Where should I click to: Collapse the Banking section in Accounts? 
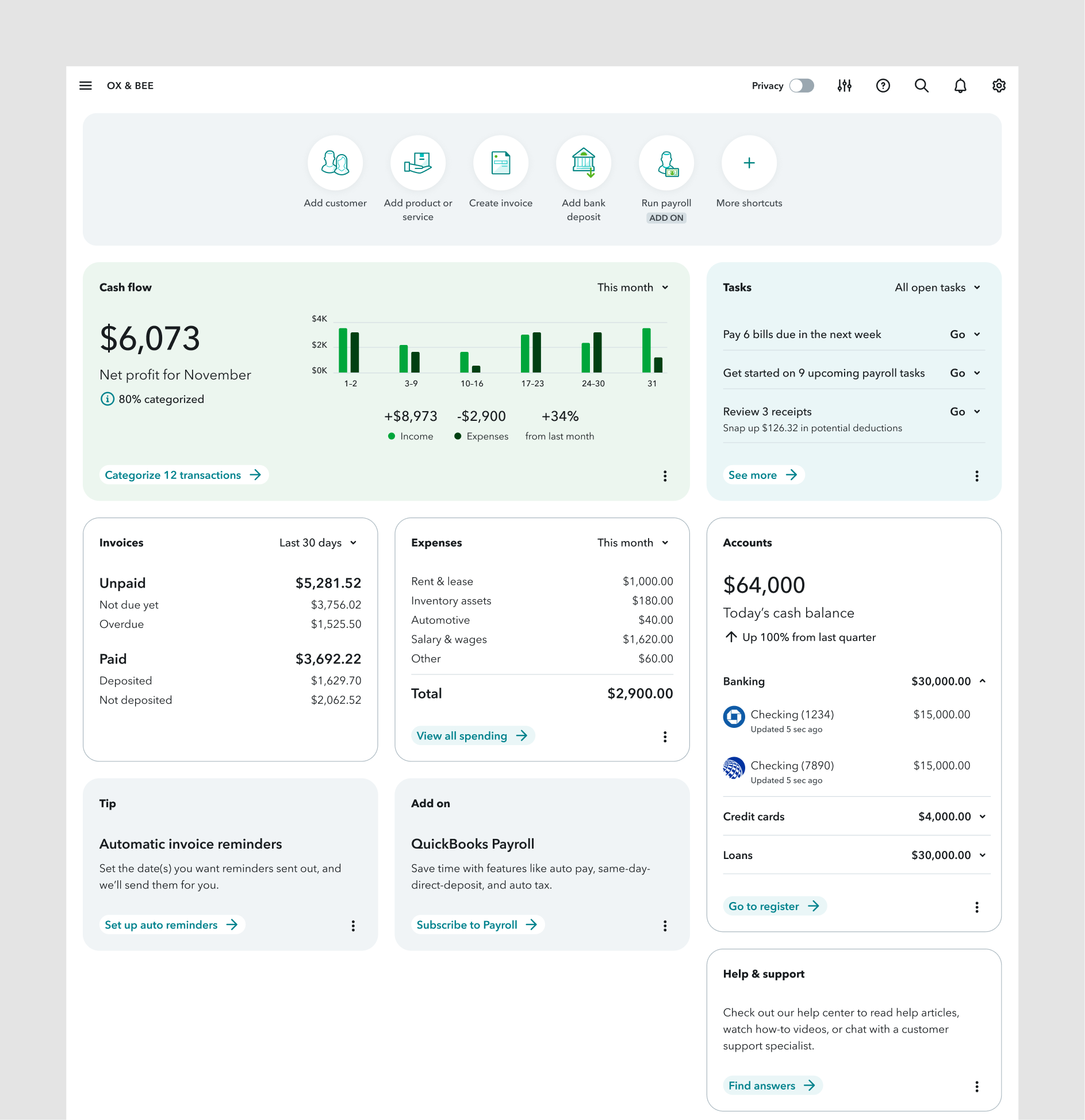click(x=983, y=681)
